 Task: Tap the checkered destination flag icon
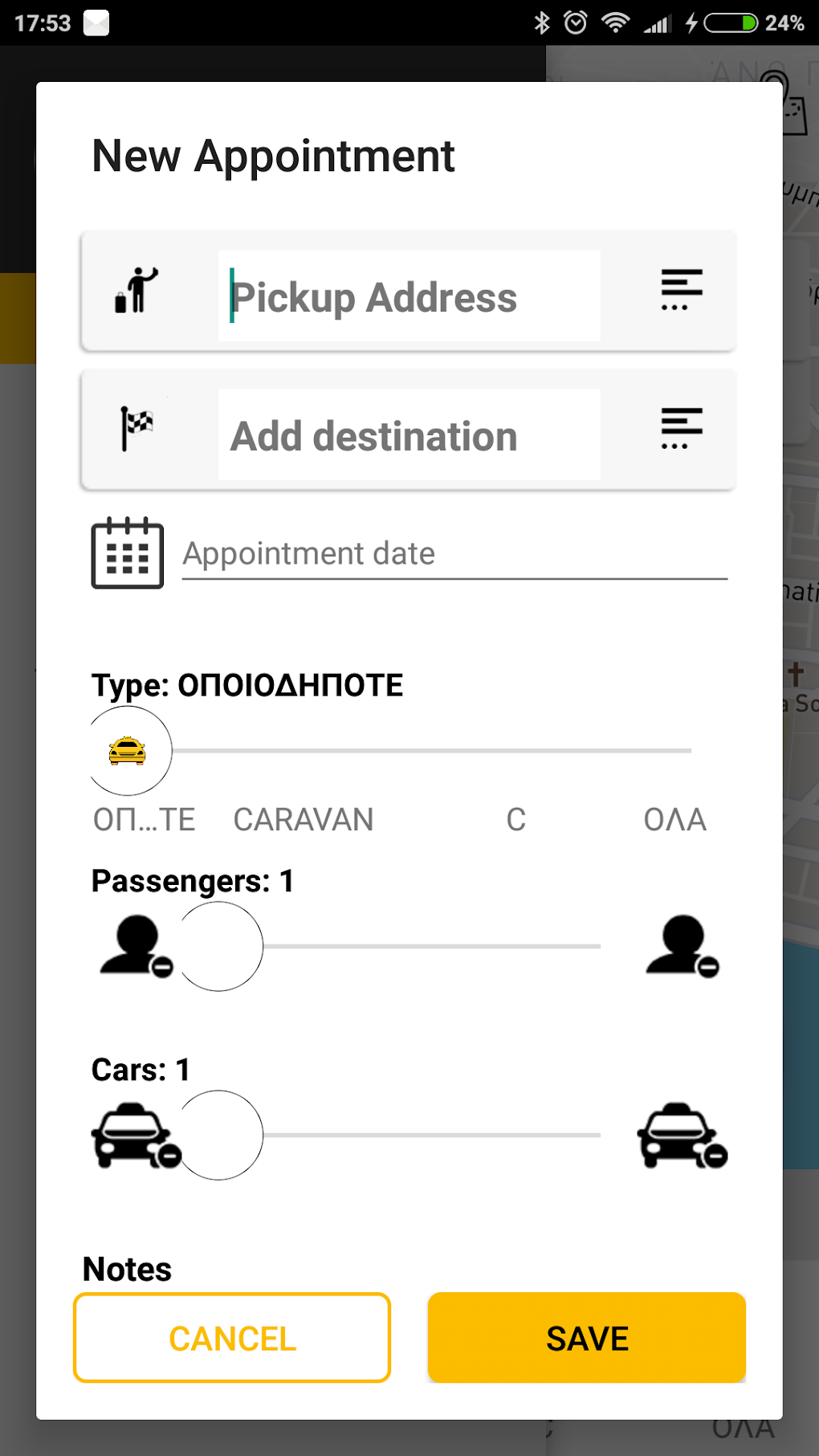tap(136, 428)
